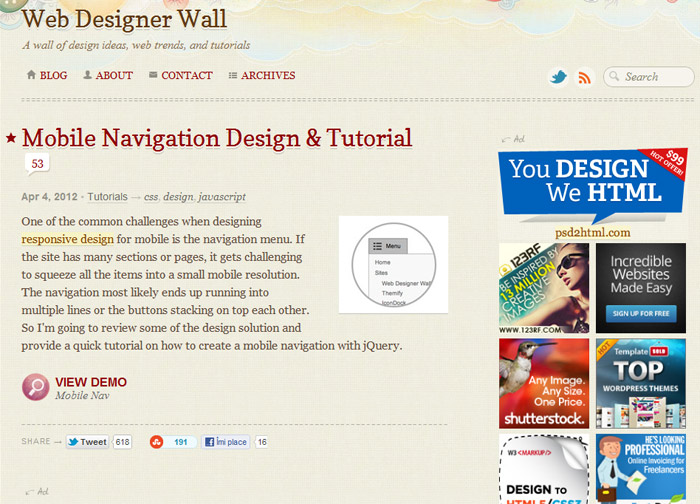Click the 16 Facebook like count
This screenshot has height=504, width=700.
(x=262, y=442)
